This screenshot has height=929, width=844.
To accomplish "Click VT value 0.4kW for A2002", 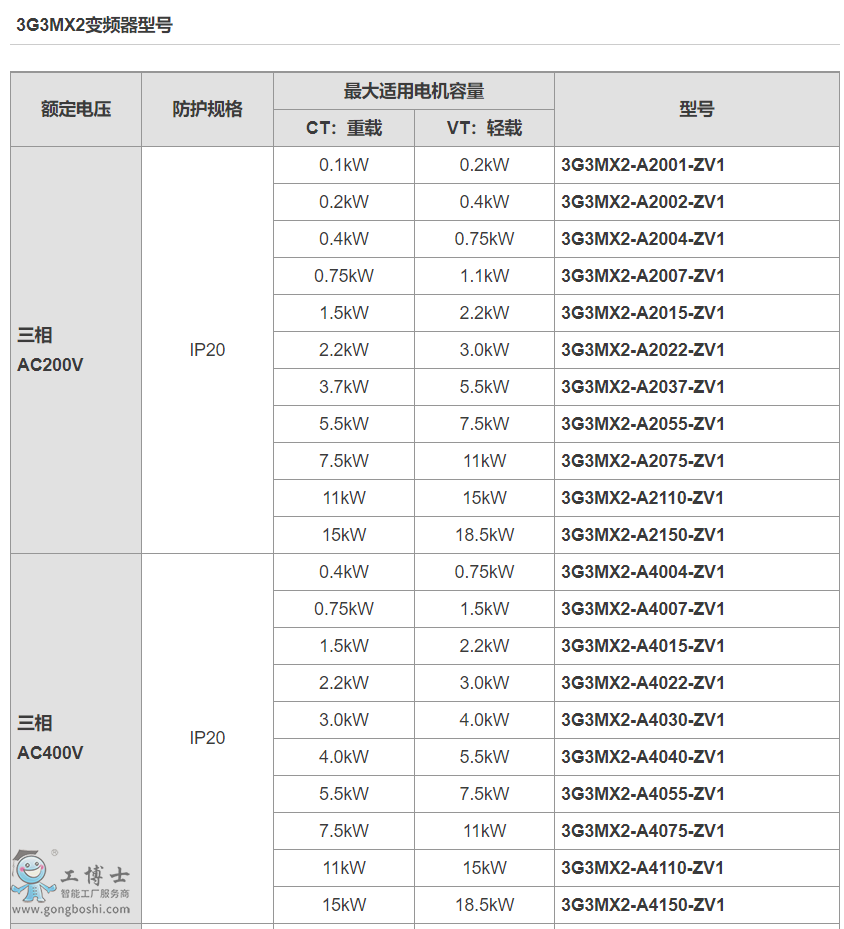I will click(x=484, y=202).
